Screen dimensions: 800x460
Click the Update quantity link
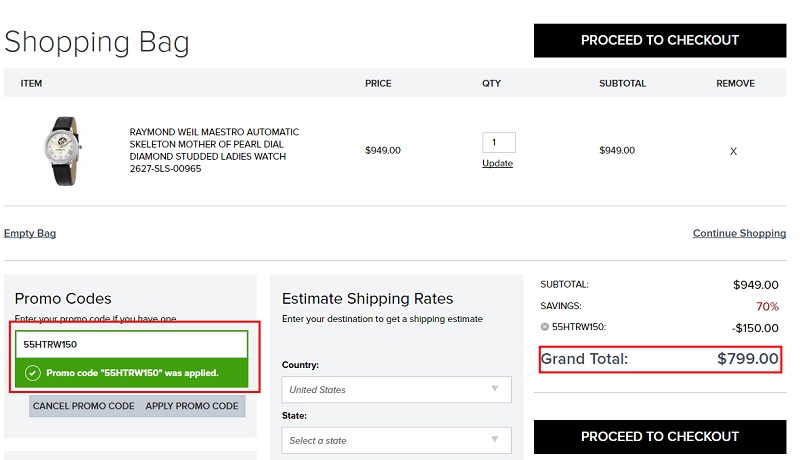[x=497, y=163]
